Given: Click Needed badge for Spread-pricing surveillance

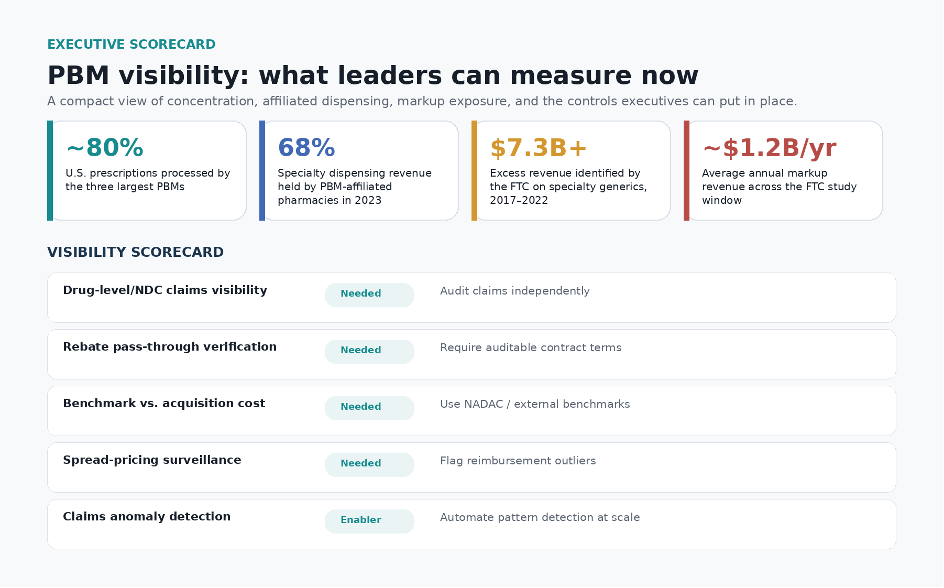Looking at the screenshot, I should pos(370,464).
